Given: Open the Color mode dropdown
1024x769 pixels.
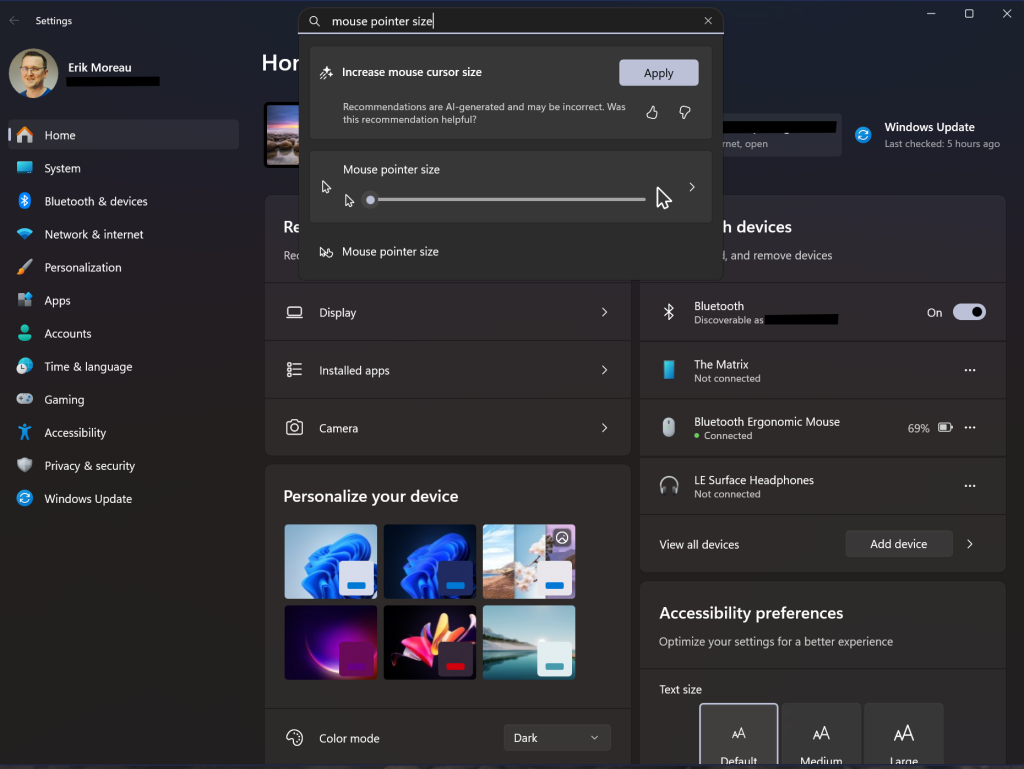Looking at the screenshot, I should (x=557, y=738).
